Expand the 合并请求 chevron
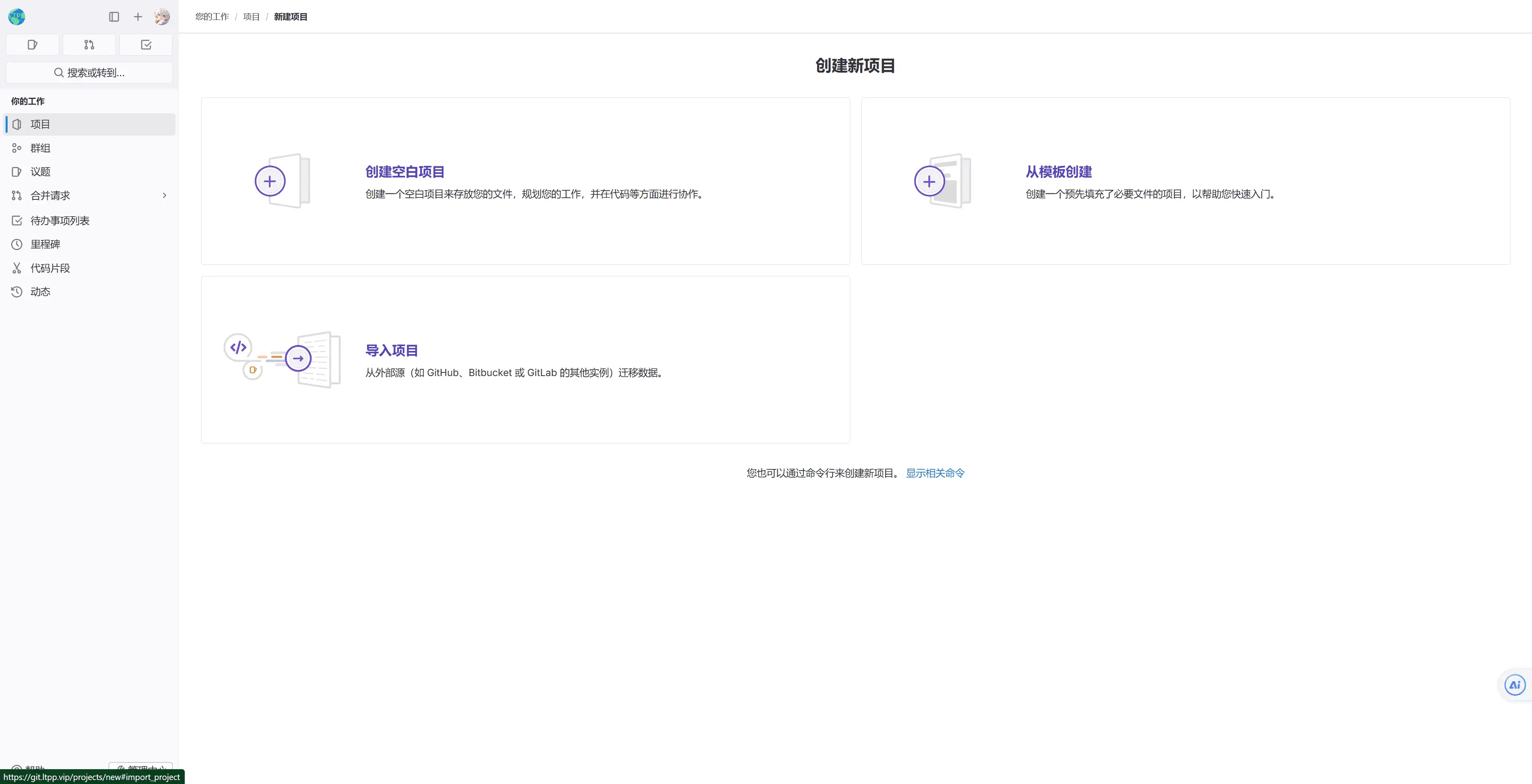 click(x=165, y=195)
